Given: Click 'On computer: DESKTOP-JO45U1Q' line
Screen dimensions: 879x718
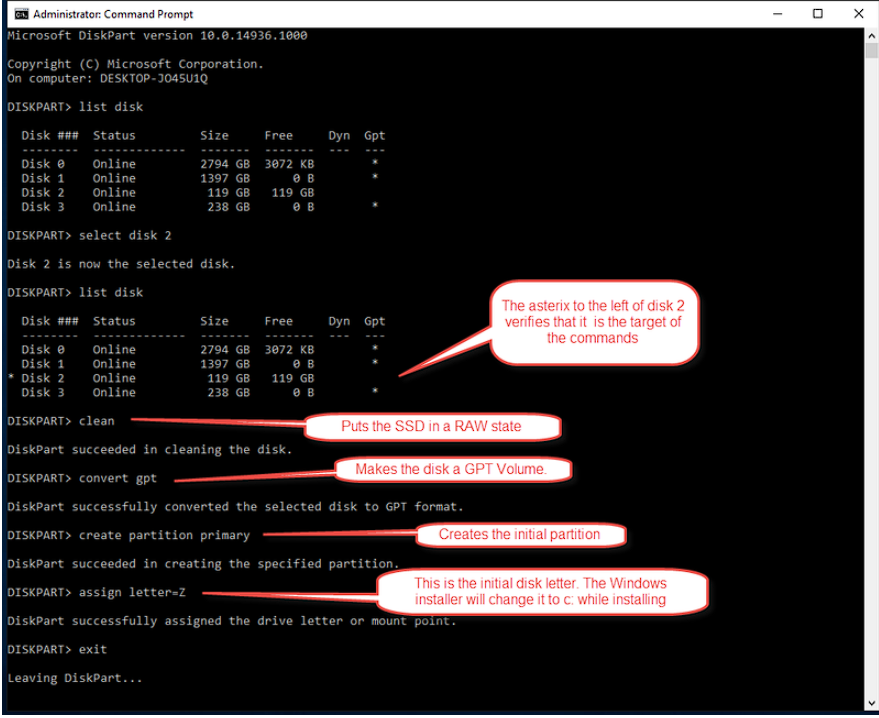Looking at the screenshot, I should (108, 78).
